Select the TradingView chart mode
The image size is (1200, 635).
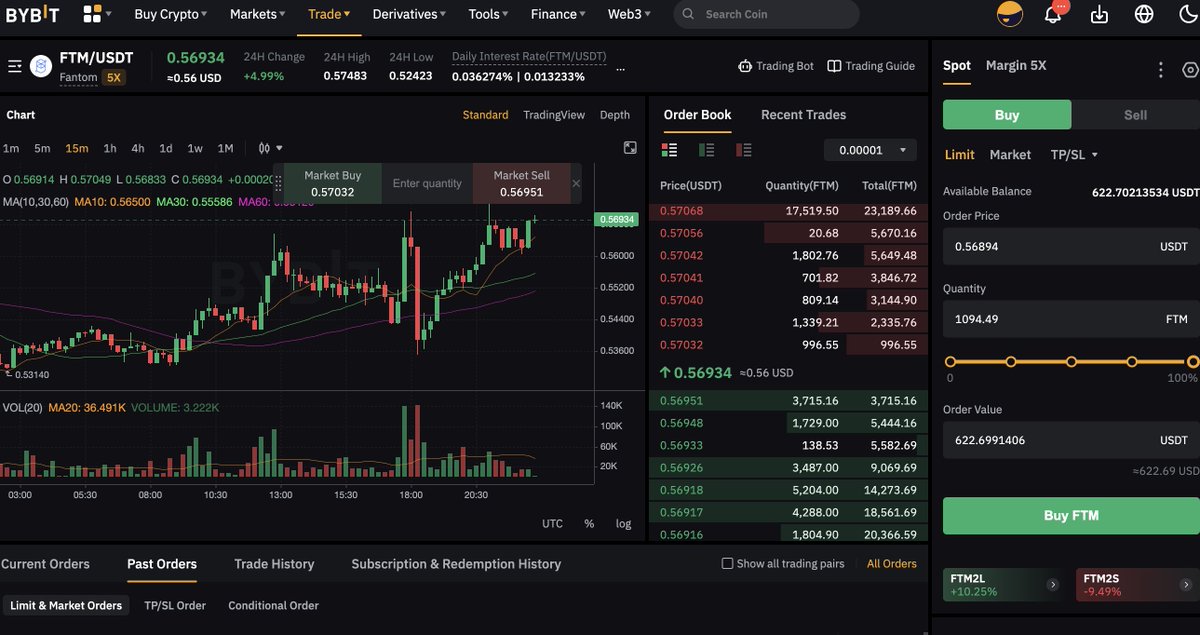click(x=554, y=115)
